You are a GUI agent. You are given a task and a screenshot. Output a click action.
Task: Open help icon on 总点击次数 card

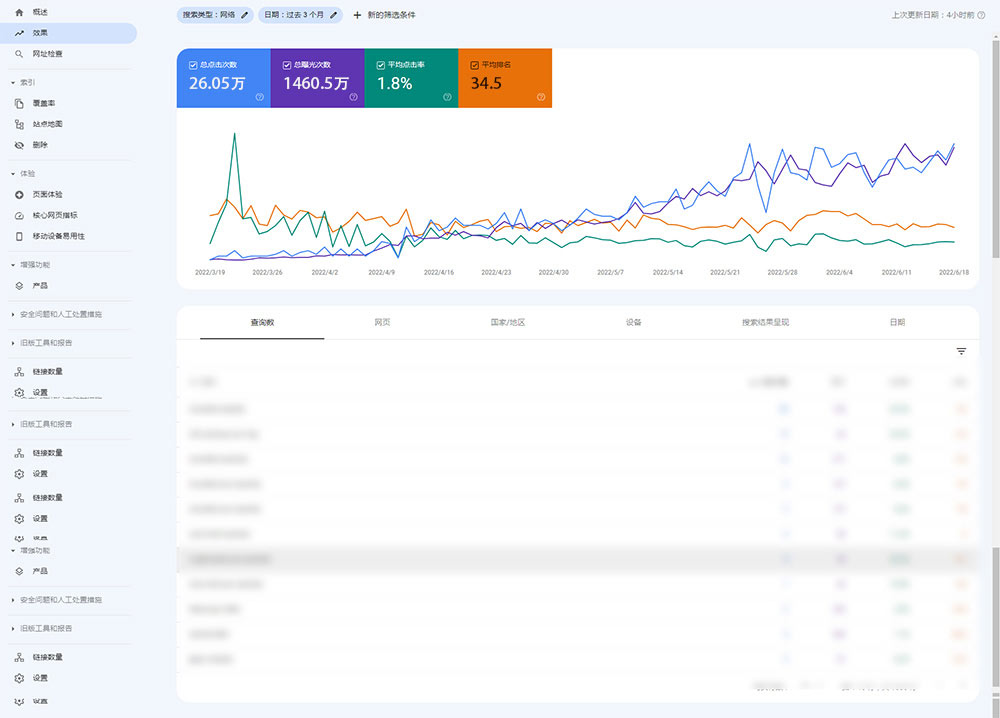coord(260,97)
